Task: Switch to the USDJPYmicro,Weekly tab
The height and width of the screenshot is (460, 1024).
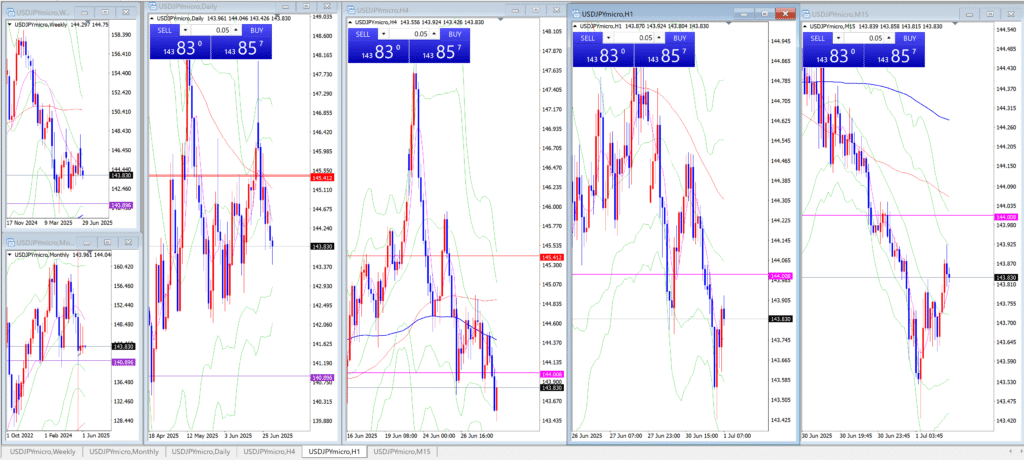Action: click(42, 452)
